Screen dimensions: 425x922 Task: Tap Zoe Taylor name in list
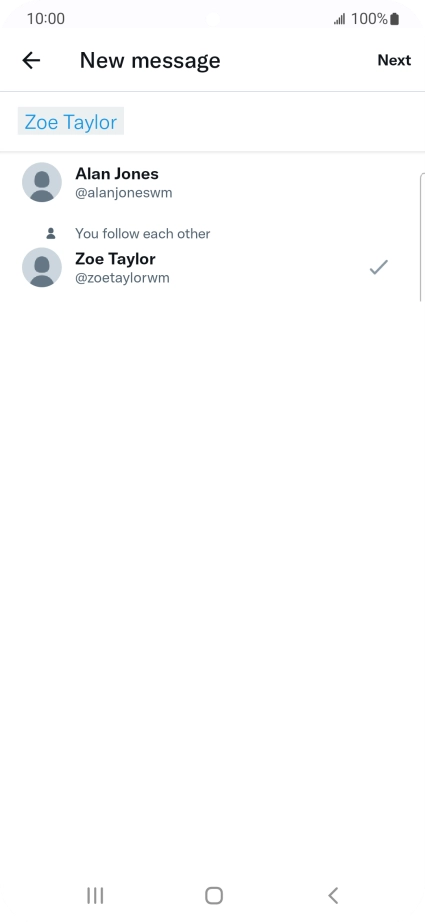[x=115, y=259]
